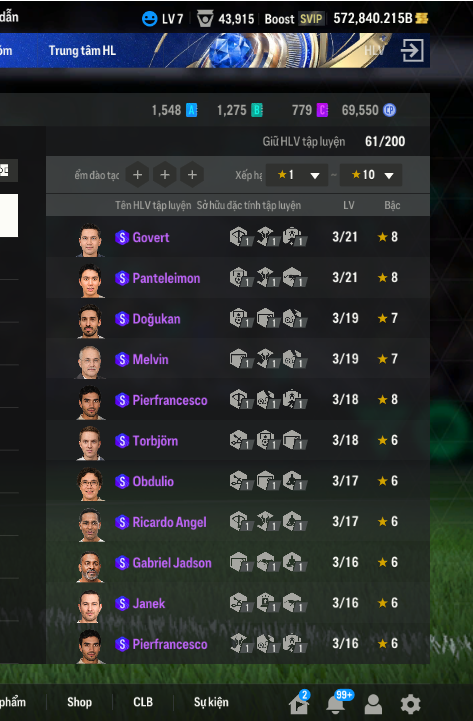473x721 pixels.
Task: Click the blue smiley face icon beside LV 7
Action: (x=149, y=19)
